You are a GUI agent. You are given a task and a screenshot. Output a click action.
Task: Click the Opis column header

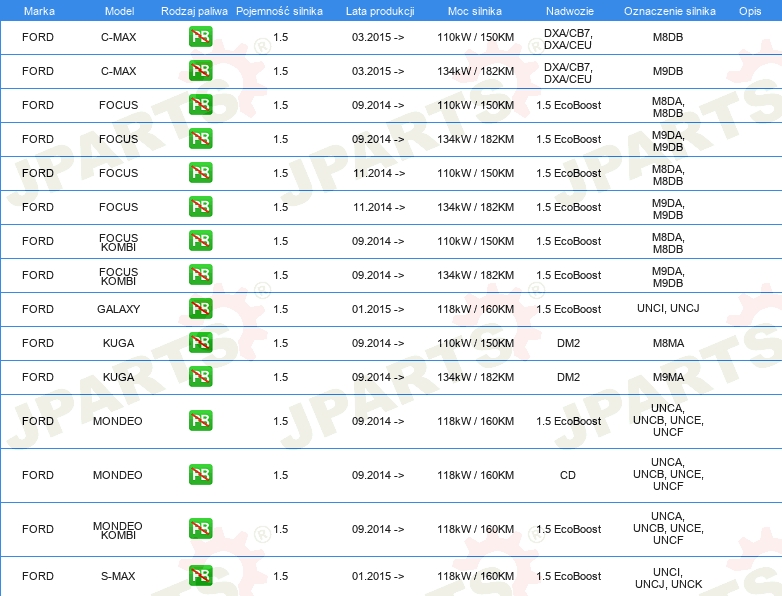pyautogui.click(x=750, y=11)
